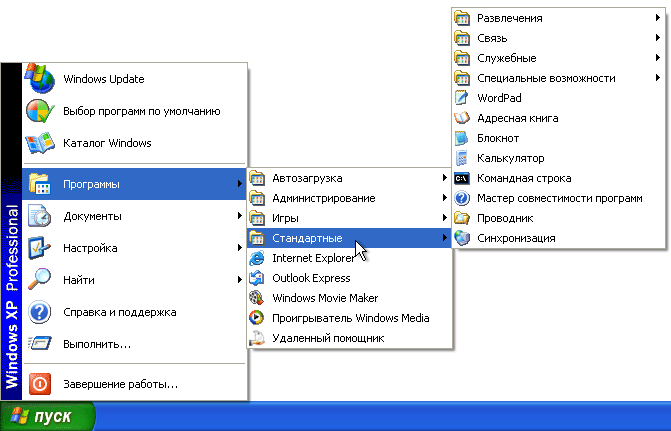Click the Windows Update icon
671x431 pixels.
click(39, 79)
